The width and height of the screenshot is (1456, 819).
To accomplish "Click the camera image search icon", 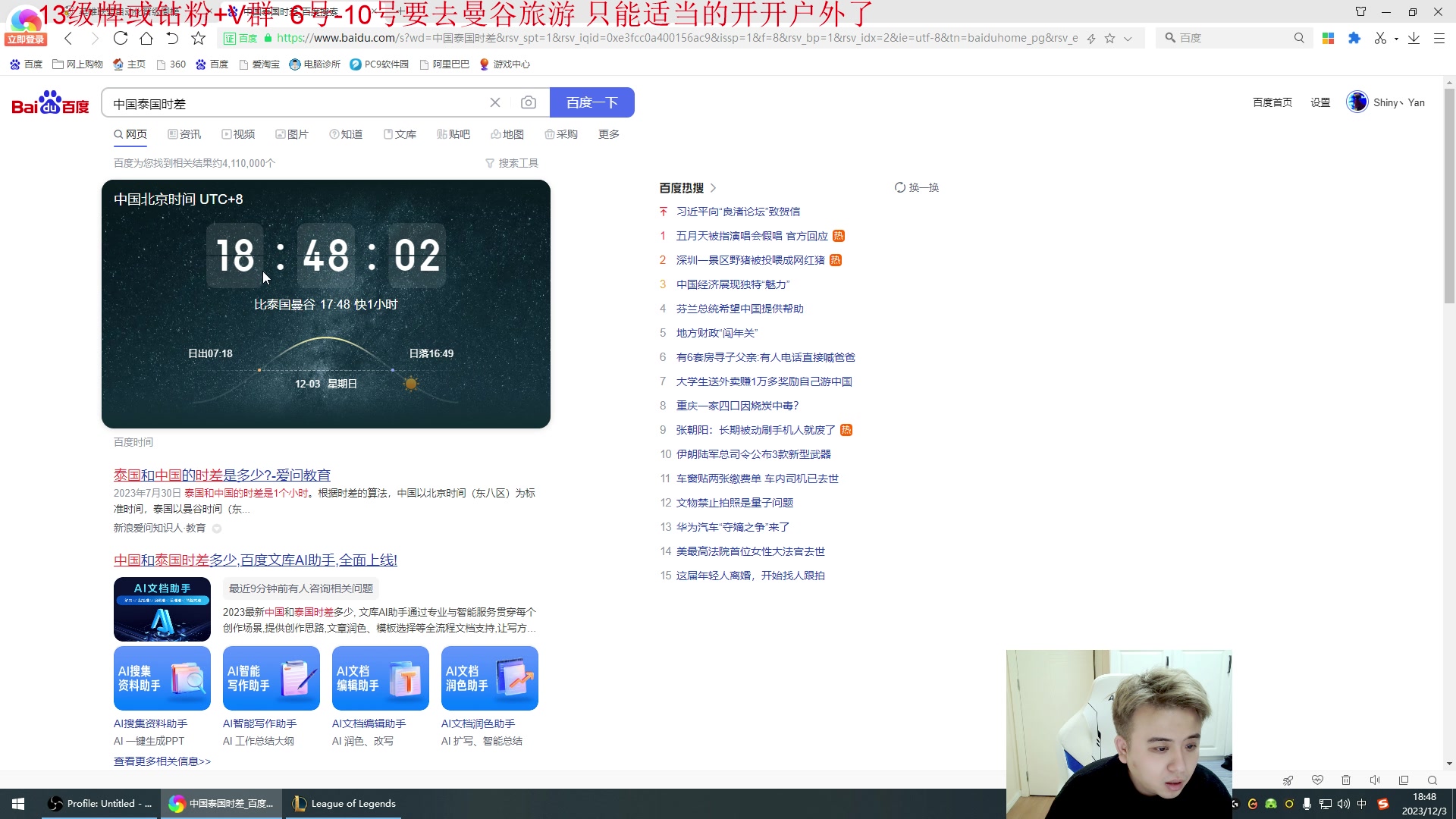I will point(529,102).
